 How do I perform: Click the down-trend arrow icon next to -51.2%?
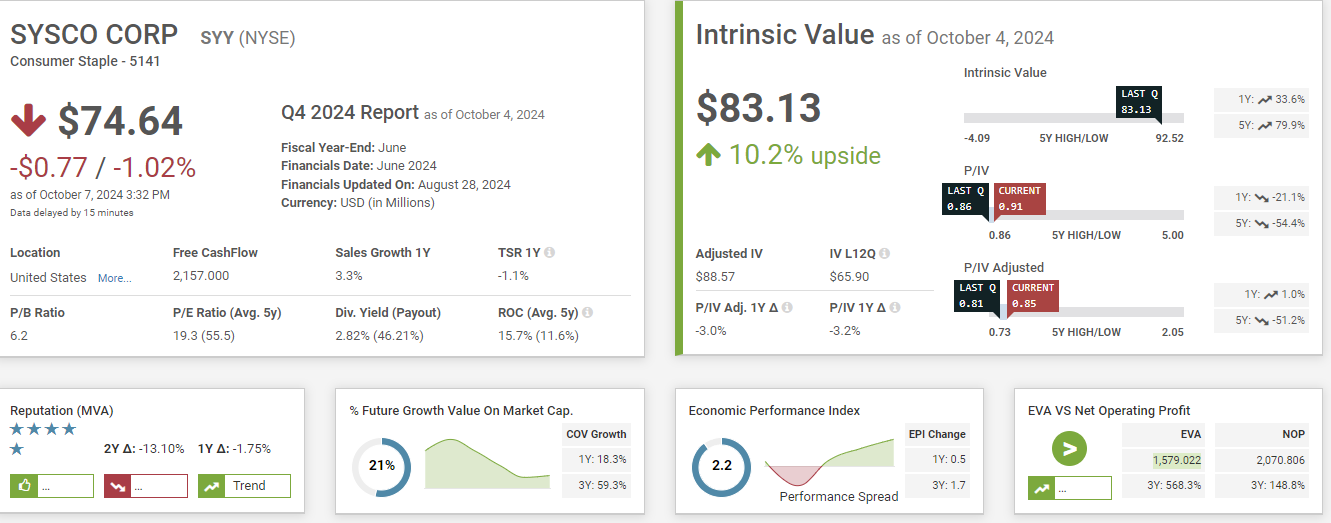click(x=1262, y=321)
